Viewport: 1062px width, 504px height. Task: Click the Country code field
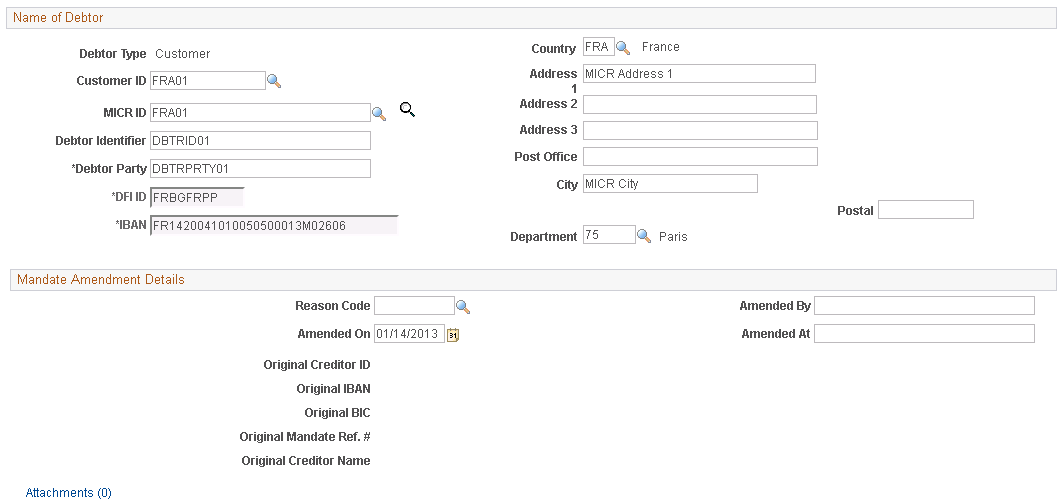pyautogui.click(x=599, y=47)
